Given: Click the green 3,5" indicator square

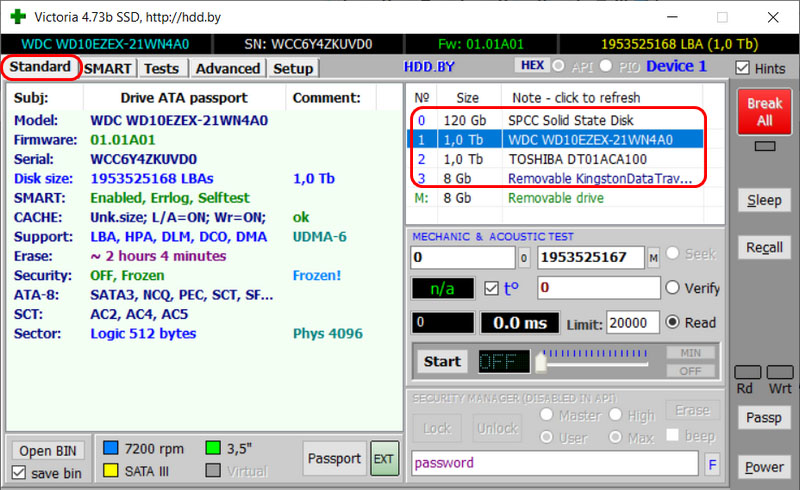Looking at the screenshot, I should click(213, 448).
